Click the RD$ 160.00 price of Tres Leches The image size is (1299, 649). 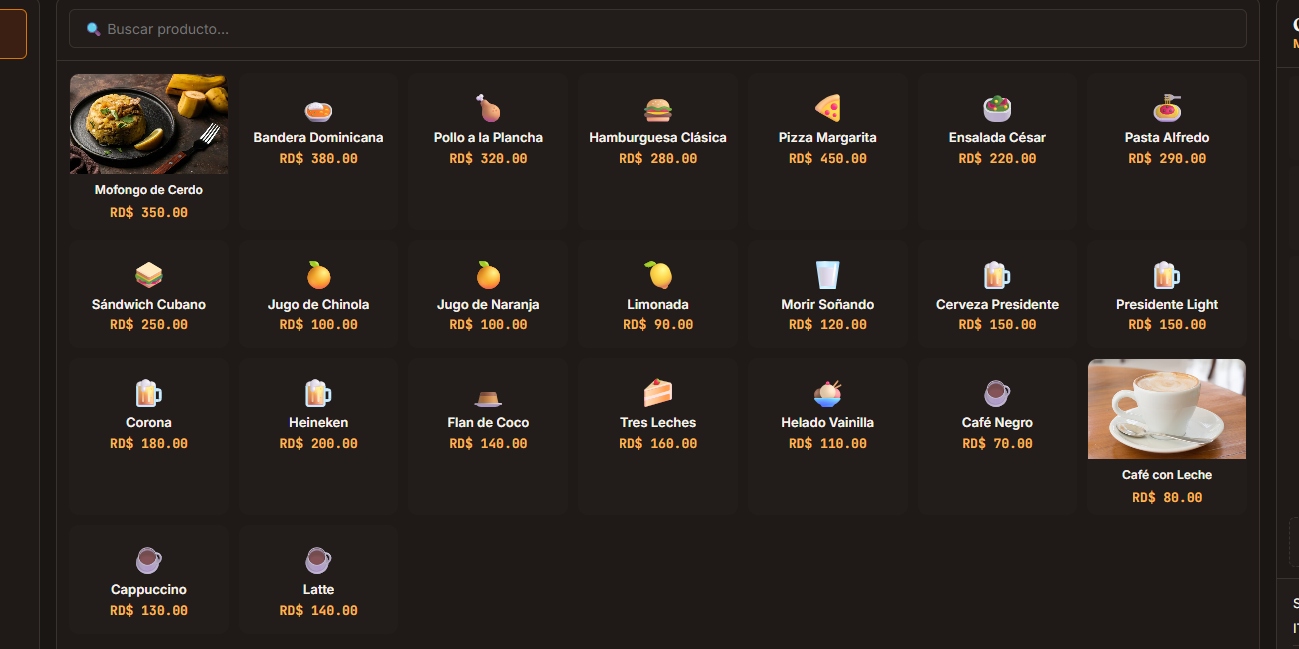(x=658, y=443)
